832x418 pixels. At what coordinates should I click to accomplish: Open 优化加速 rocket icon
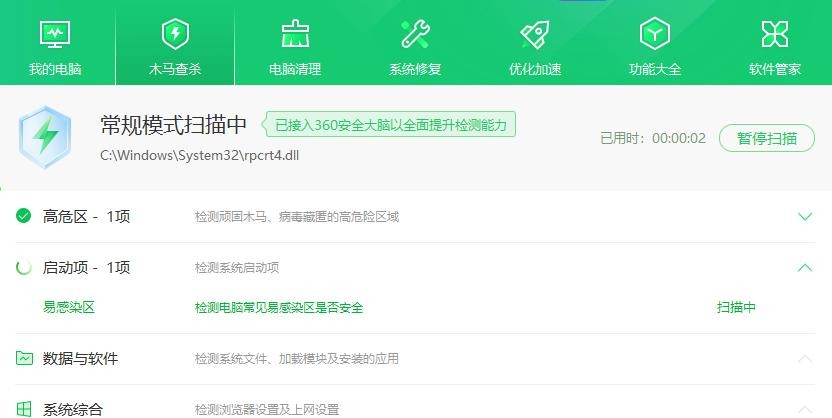(535, 34)
